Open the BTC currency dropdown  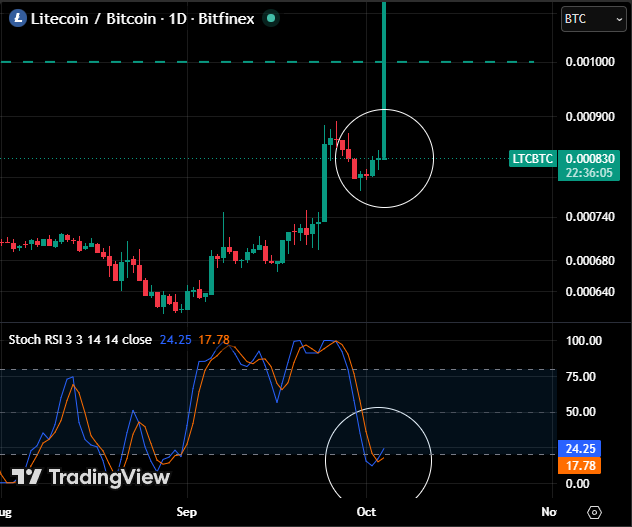coord(593,19)
